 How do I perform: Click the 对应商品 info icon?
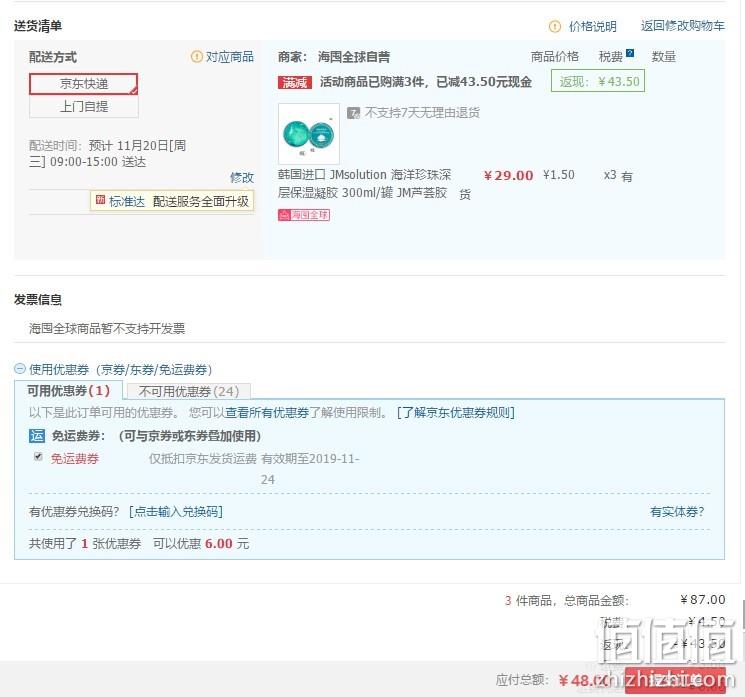tap(196, 57)
